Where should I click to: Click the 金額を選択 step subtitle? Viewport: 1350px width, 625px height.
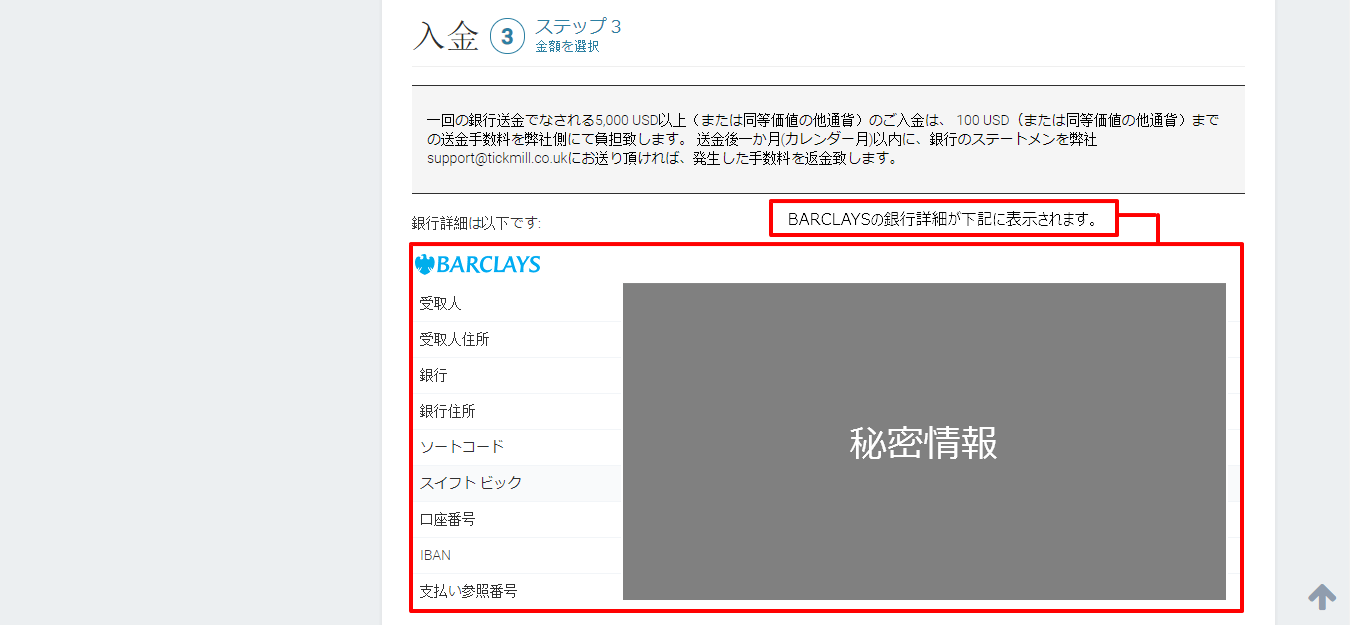click(x=567, y=46)
